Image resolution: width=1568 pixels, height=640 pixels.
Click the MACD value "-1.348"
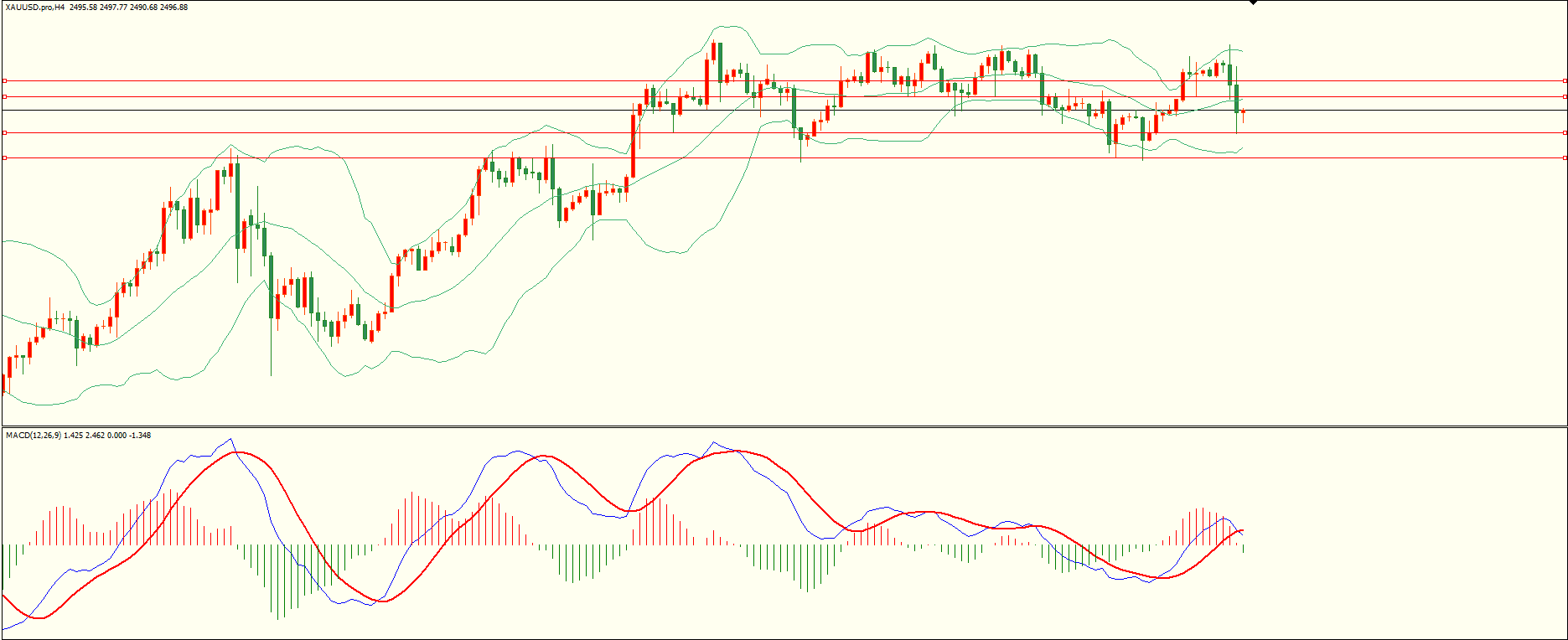140,436
